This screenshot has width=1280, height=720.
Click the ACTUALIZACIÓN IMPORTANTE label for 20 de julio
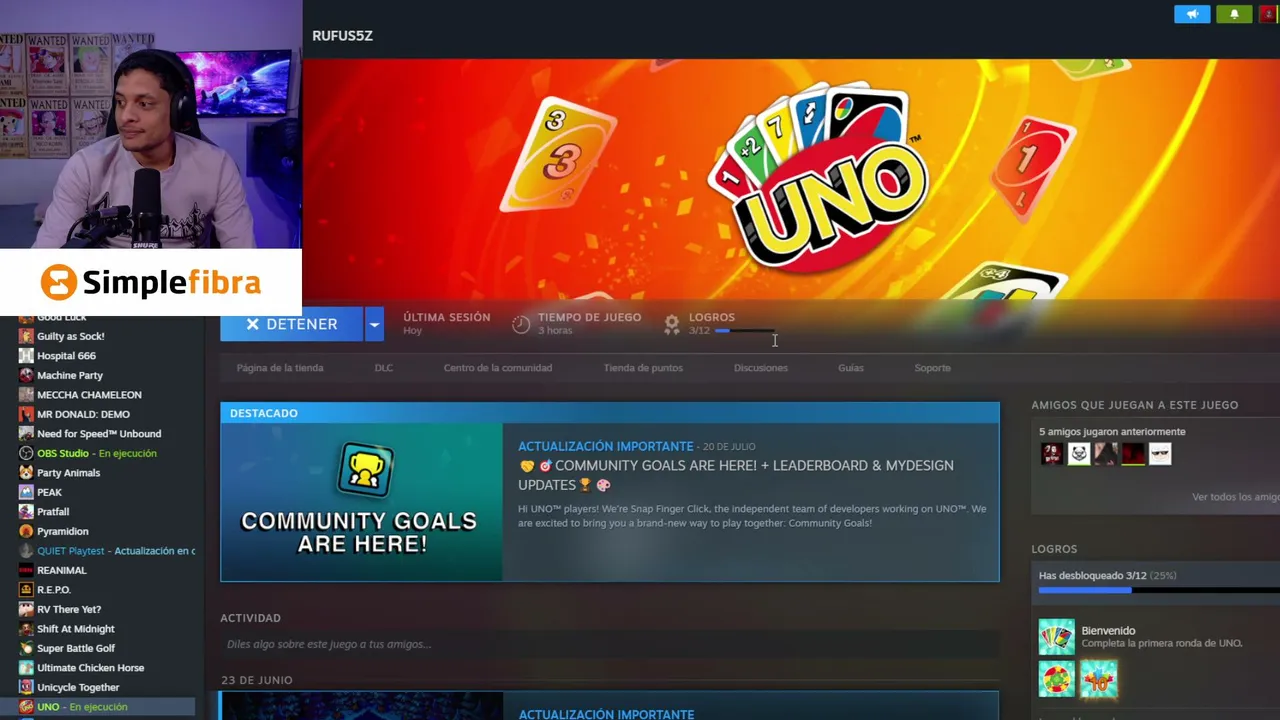click(x=605, y=446)
